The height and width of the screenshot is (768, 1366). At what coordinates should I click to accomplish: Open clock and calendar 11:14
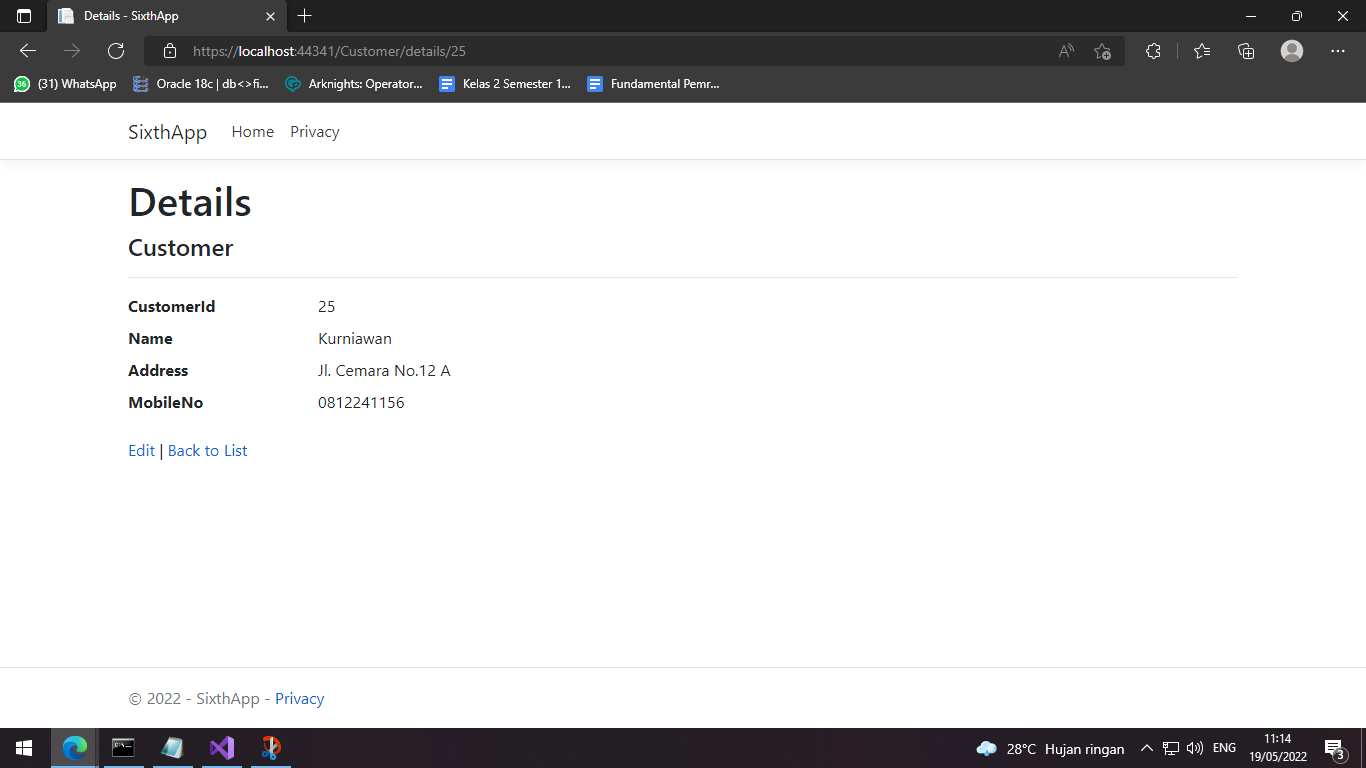click(x=1277, y=748)
